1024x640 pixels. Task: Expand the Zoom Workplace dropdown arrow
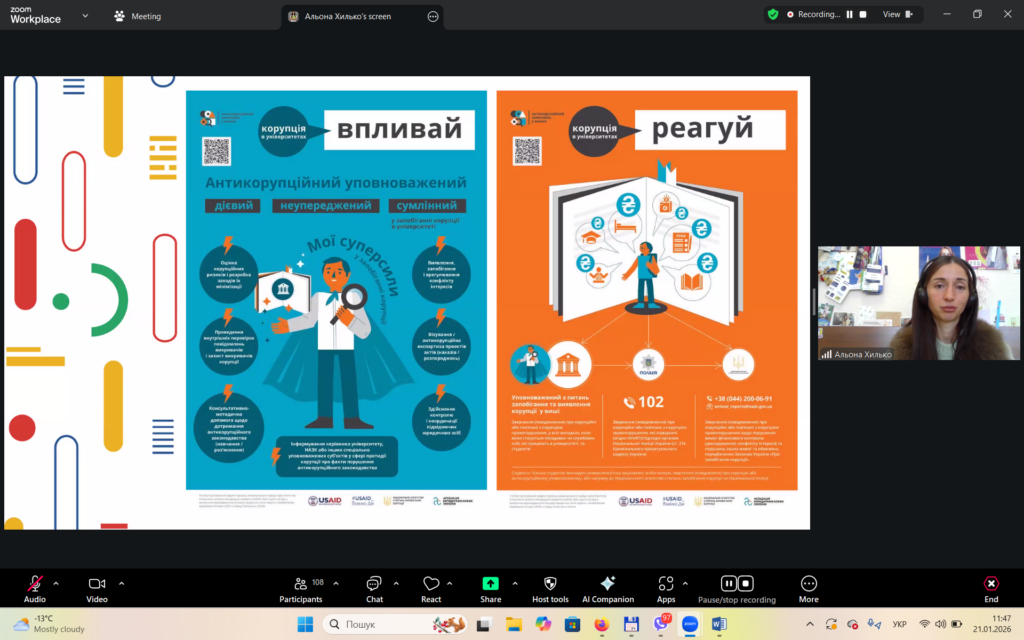point(83,16)
